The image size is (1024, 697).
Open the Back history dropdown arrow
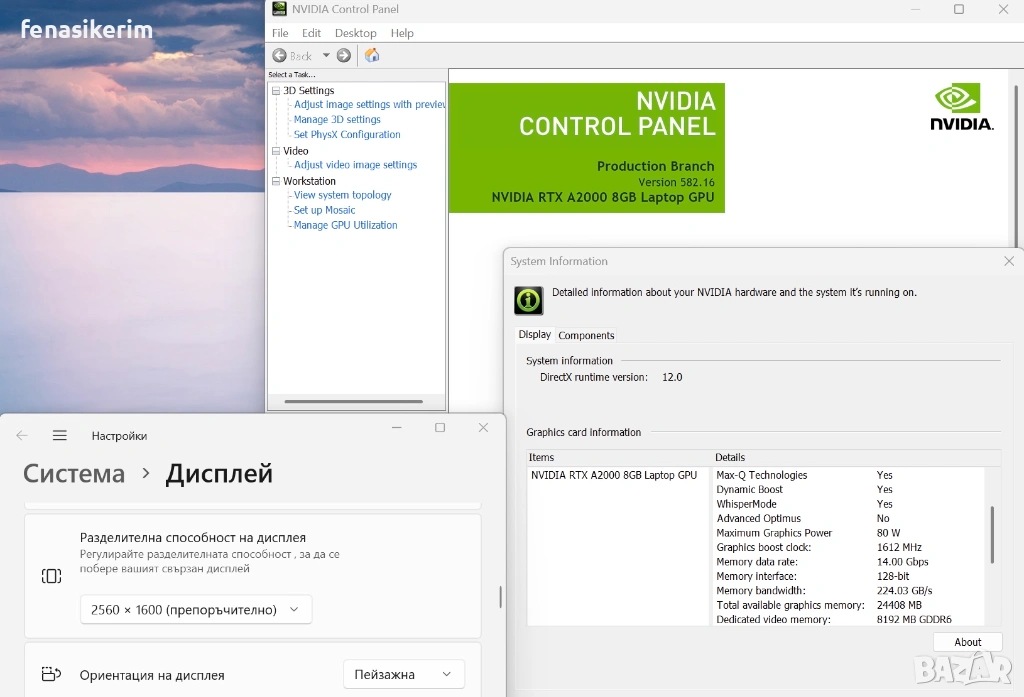pos(326,56)
